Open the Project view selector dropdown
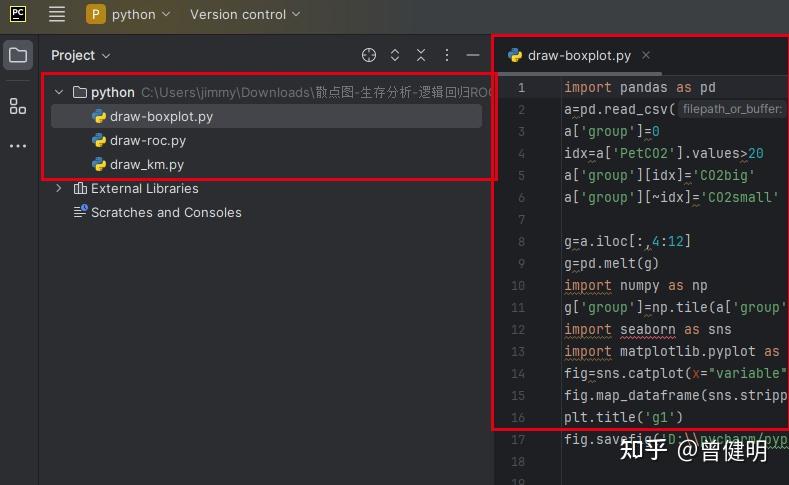 pyautogui.click(x=81, y=55)
